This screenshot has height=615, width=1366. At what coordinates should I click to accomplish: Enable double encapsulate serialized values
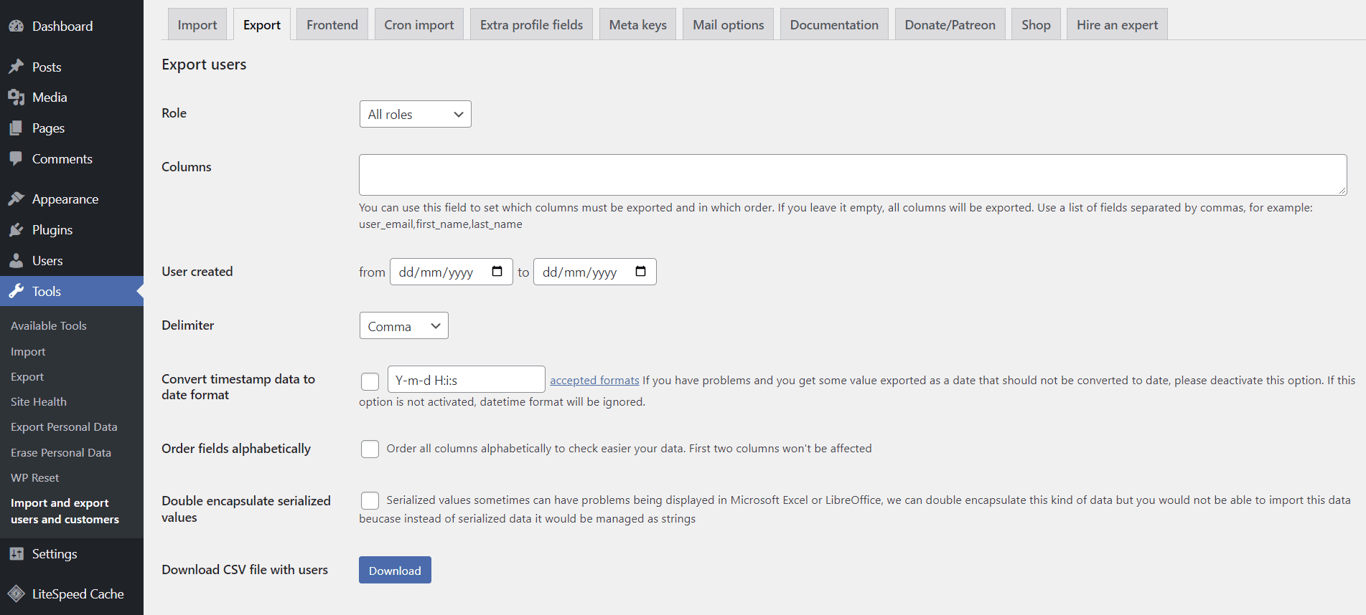coord(369,500)
